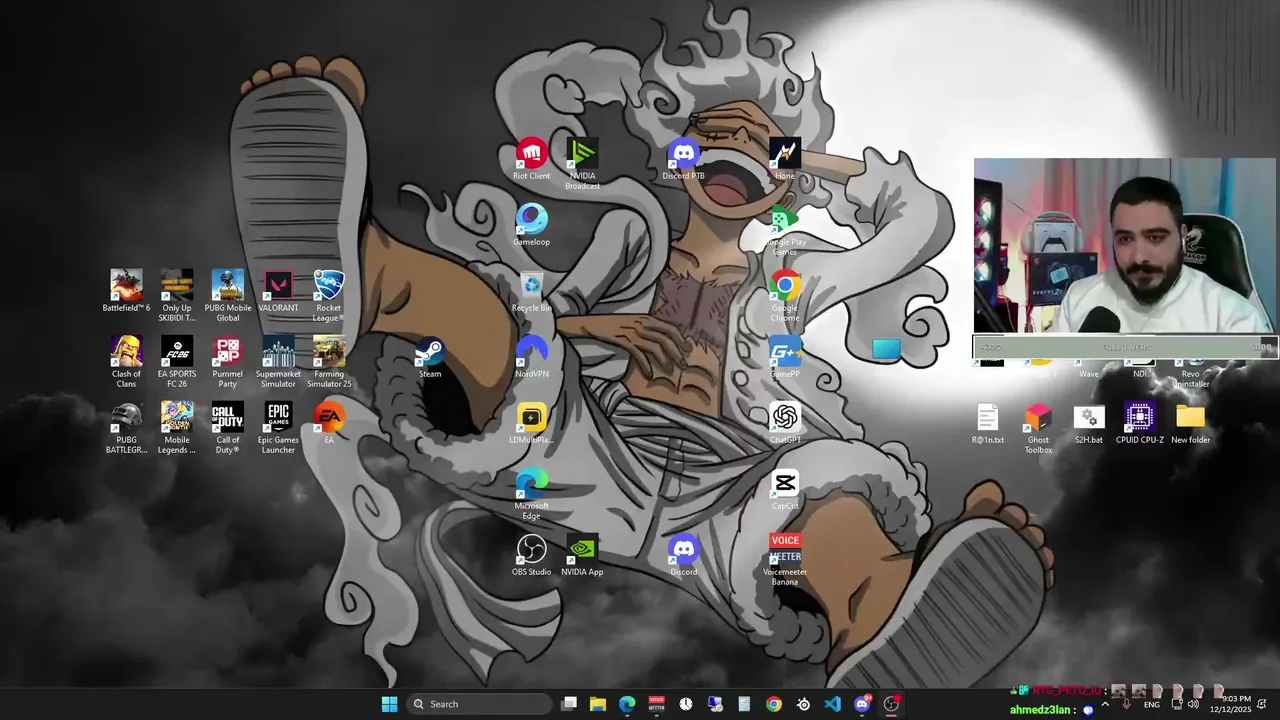Select the Recycle Bin icon
Screen dimensions: 1280x720
(x=531, y=292)
